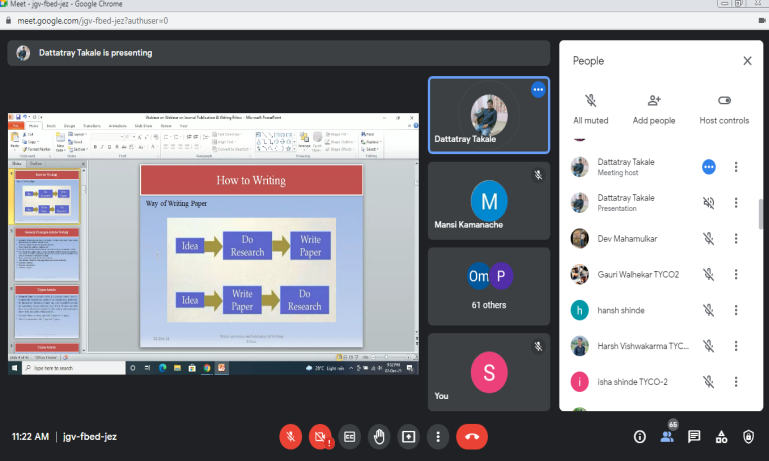This screenshot has width=769, height=461.
Task: Close the People side panel
Action: point(747,61)
